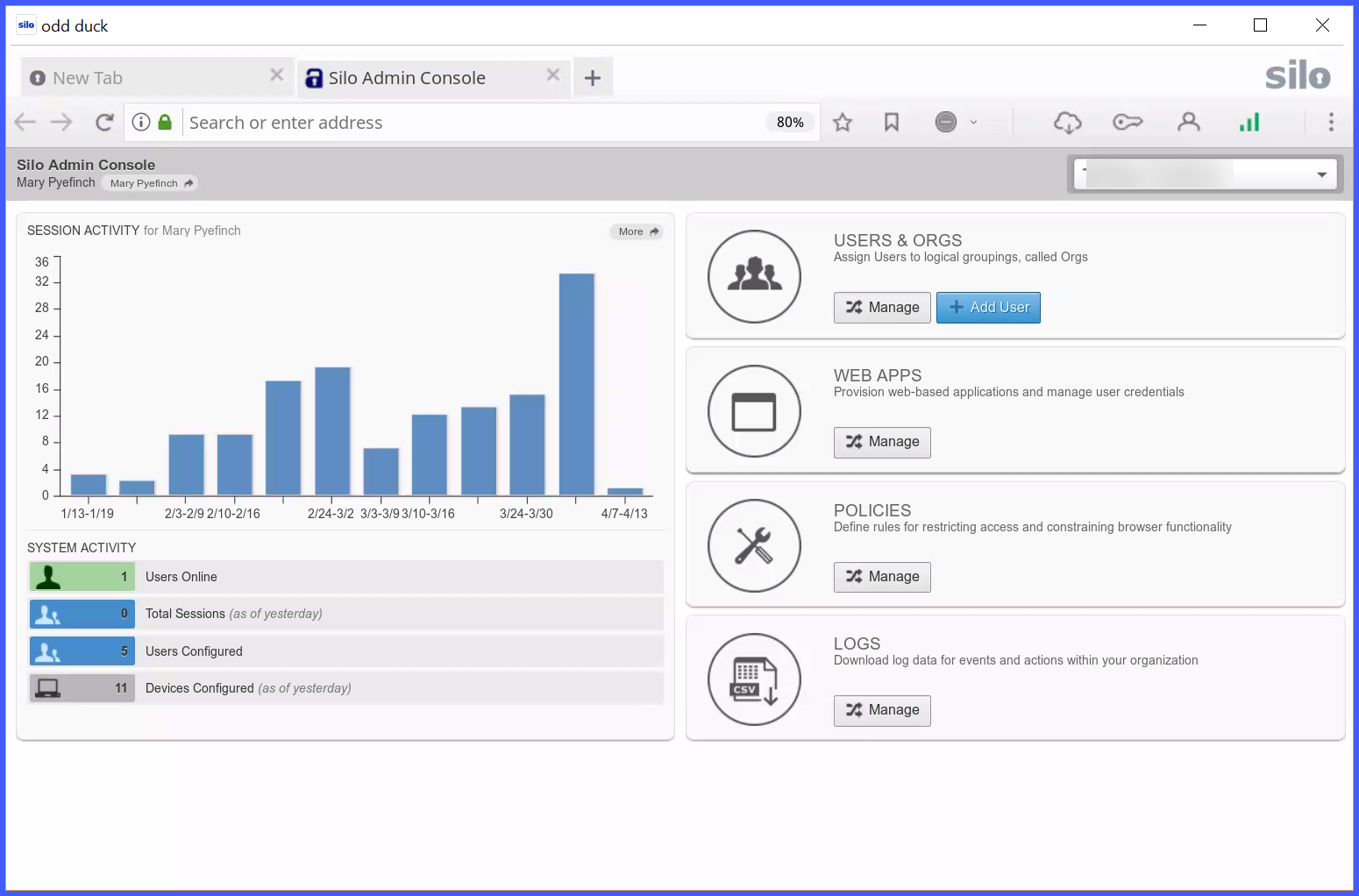Click the Web Apps window icon

(754, 411)
